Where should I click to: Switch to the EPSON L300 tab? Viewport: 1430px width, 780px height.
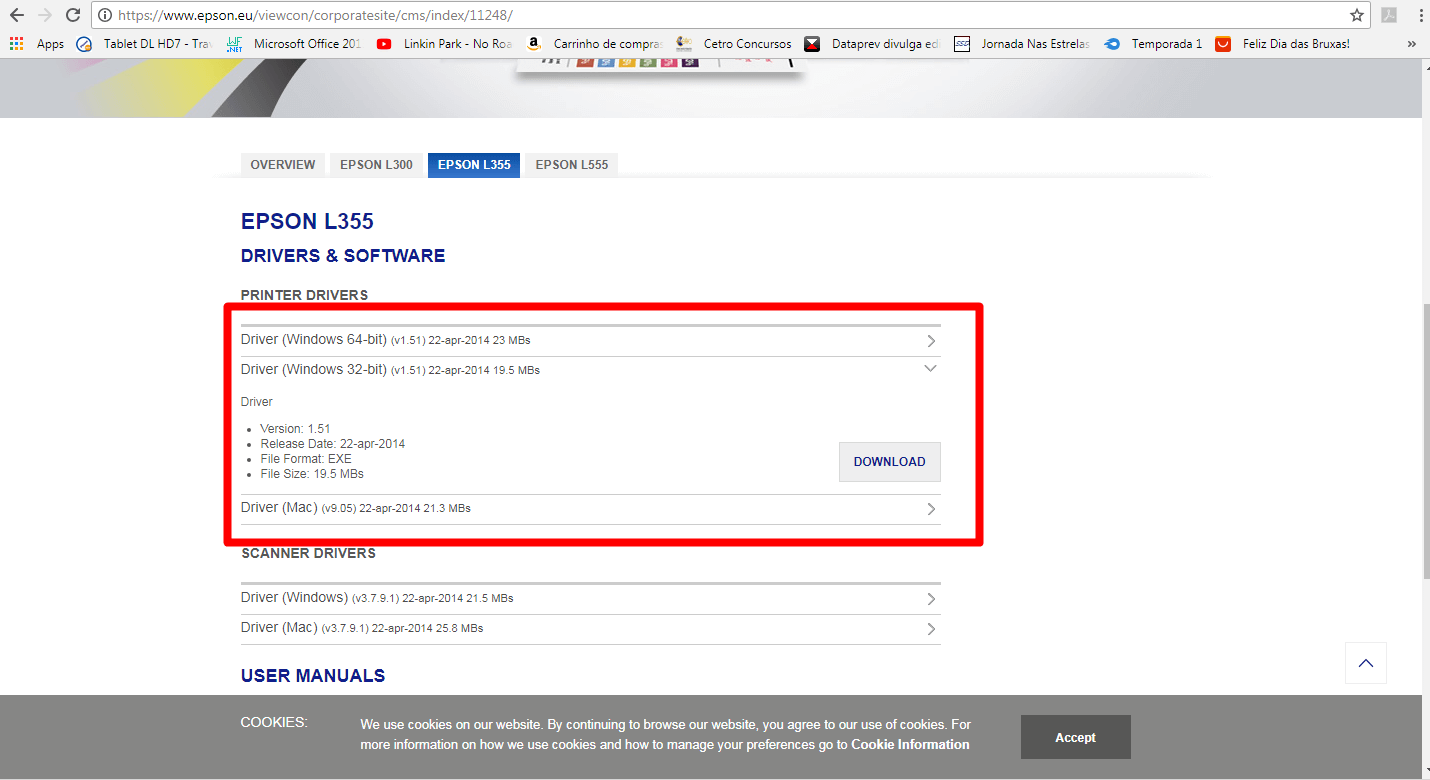[x=376, y=165]
